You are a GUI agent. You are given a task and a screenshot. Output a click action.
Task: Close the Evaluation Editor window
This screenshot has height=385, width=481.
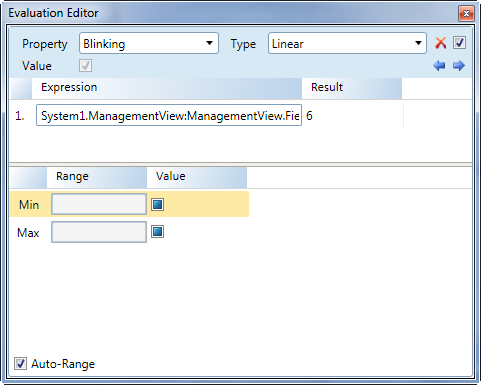pyautogui.click(x=466, y=14)
